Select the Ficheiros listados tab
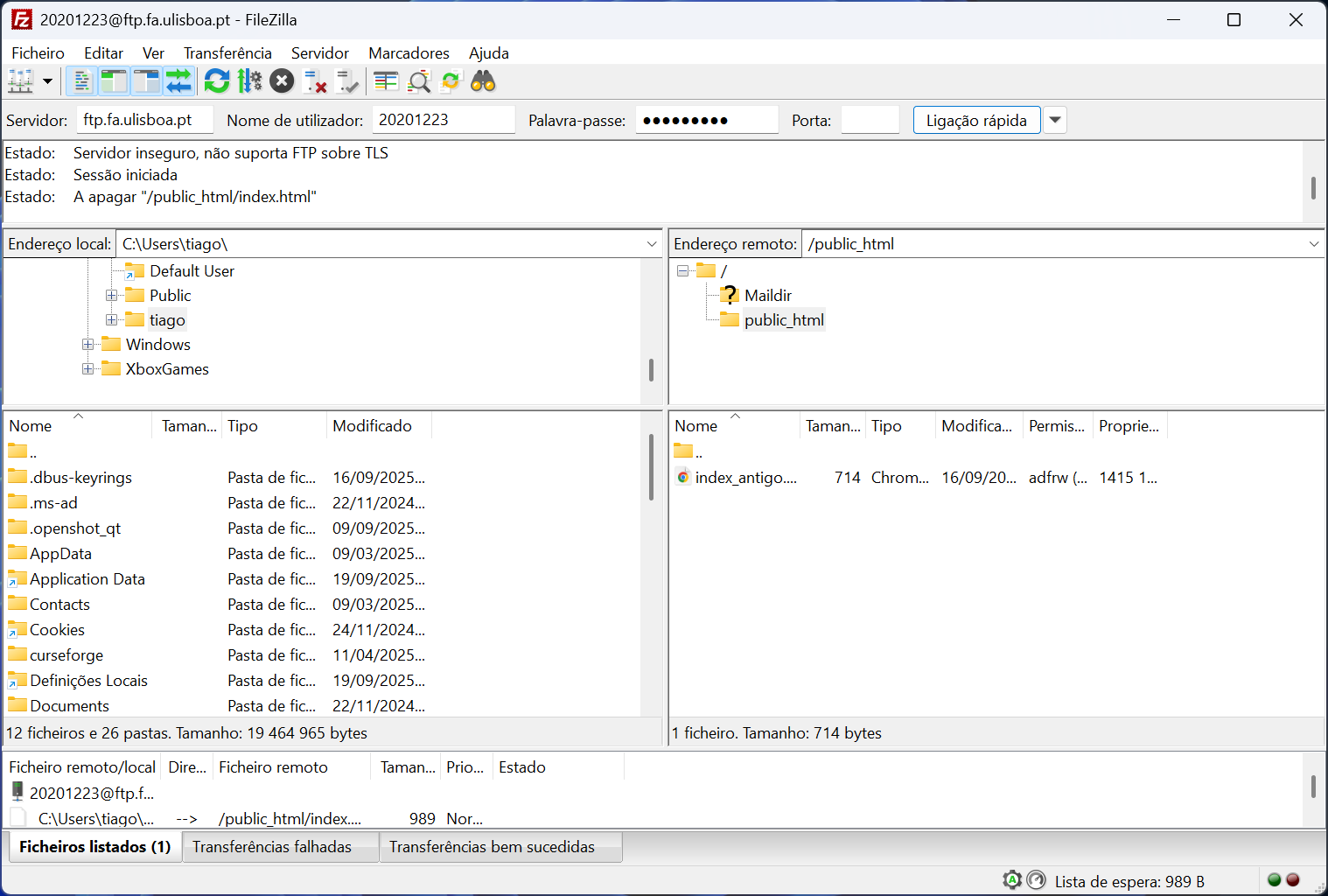 94,846
